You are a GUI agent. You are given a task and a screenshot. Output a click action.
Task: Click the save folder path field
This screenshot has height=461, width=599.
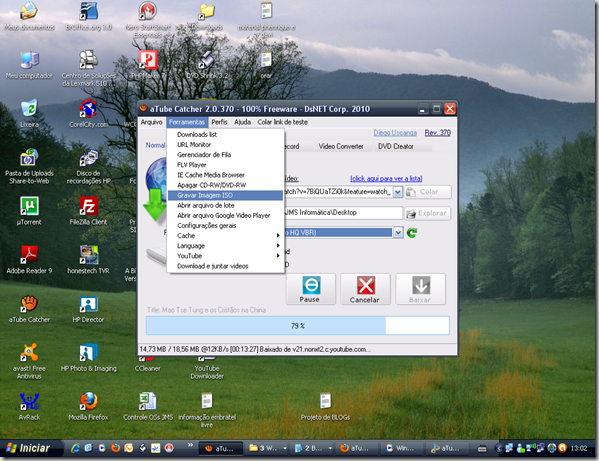point(343,213)
